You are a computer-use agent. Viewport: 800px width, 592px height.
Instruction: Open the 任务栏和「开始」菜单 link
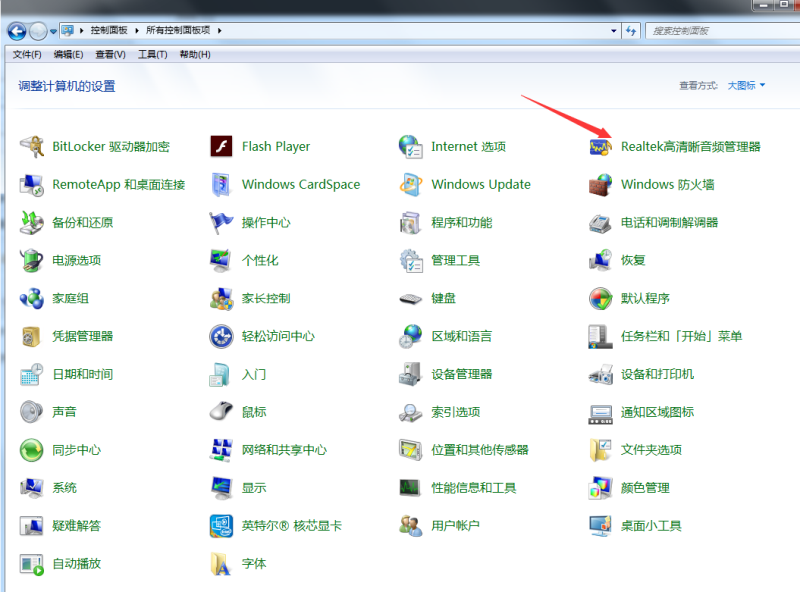pos(681,336)
